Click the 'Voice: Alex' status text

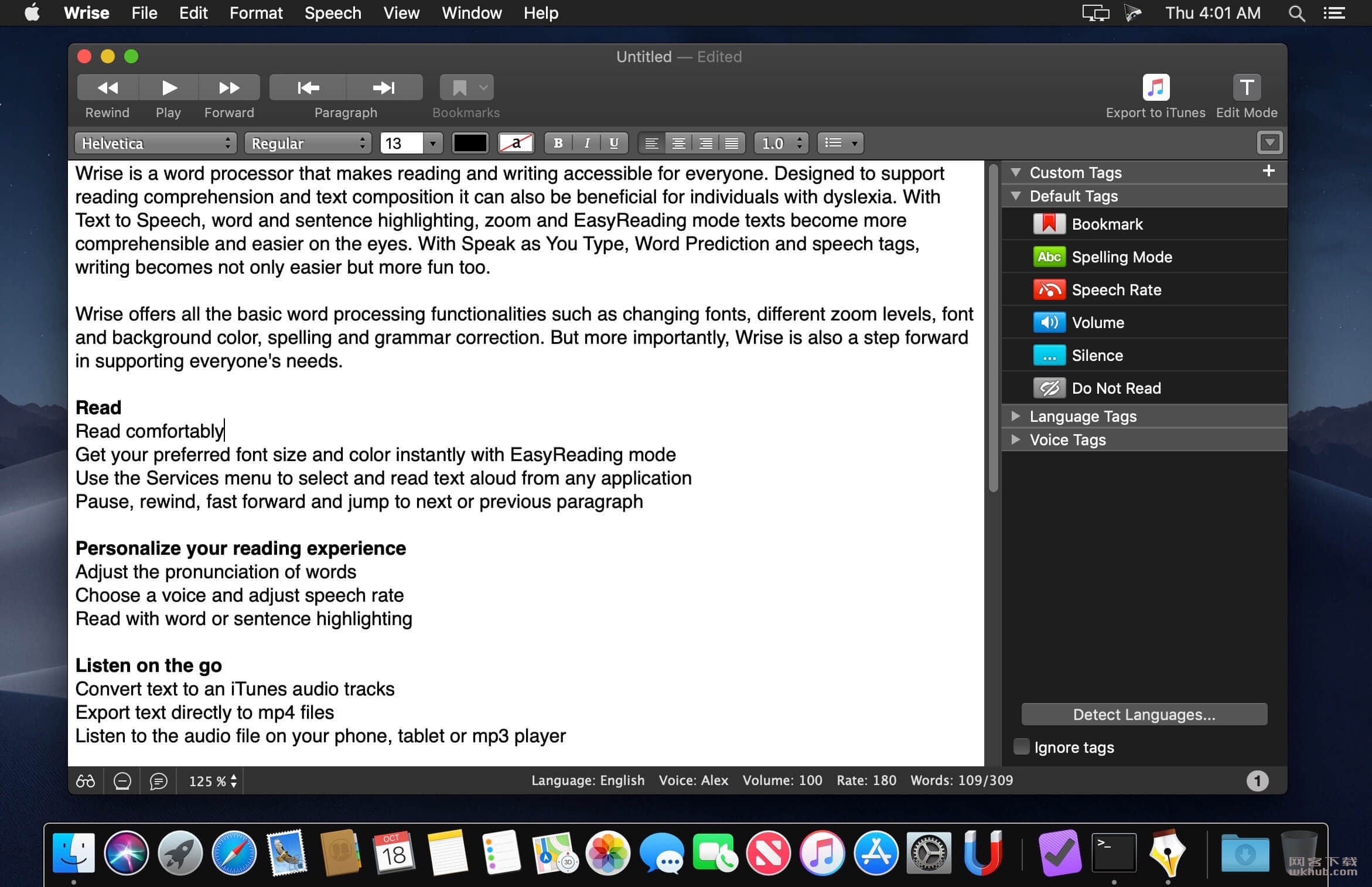[x=694, y=780]
